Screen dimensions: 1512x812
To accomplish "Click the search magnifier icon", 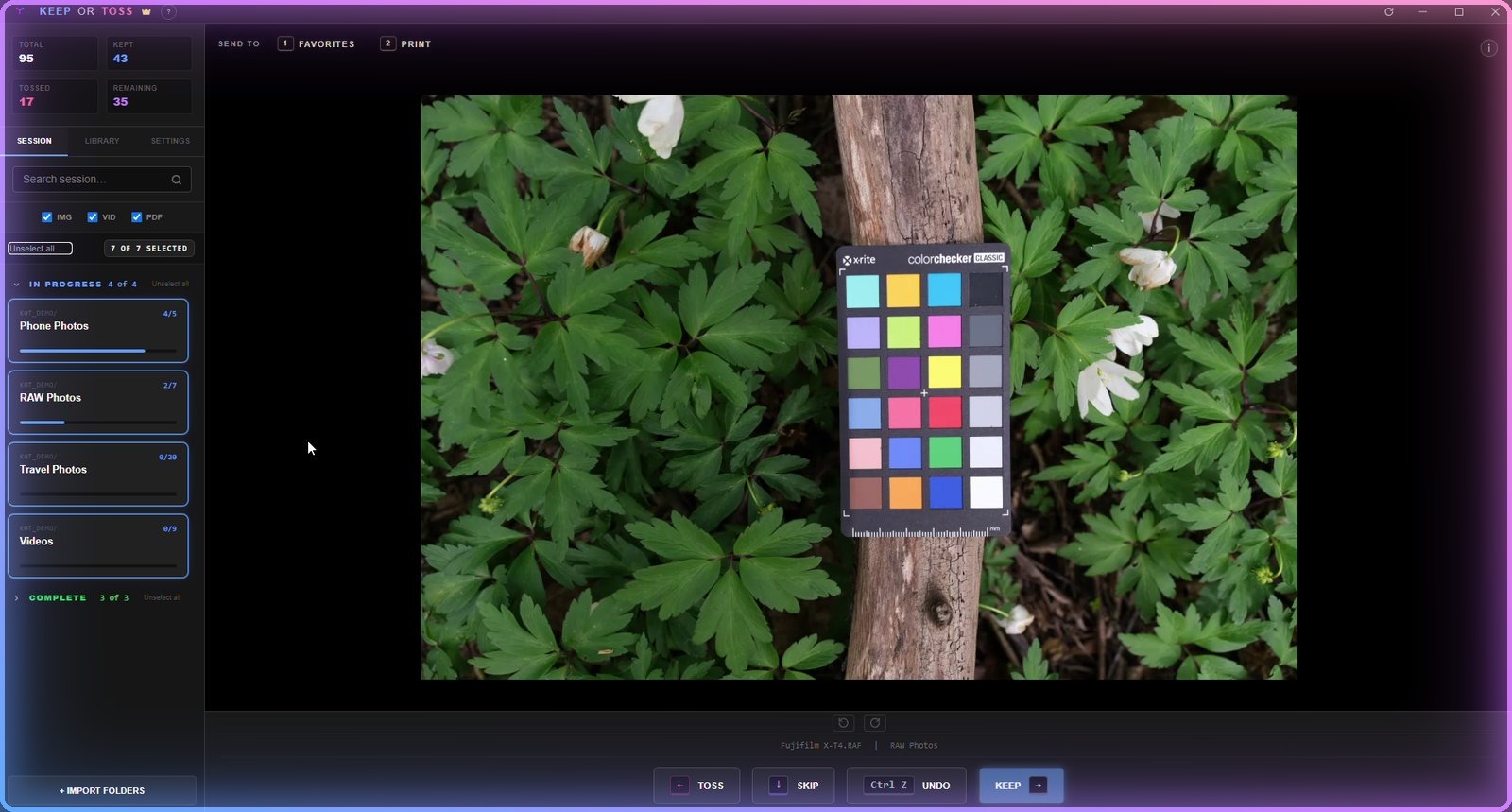I will (177, 180).
